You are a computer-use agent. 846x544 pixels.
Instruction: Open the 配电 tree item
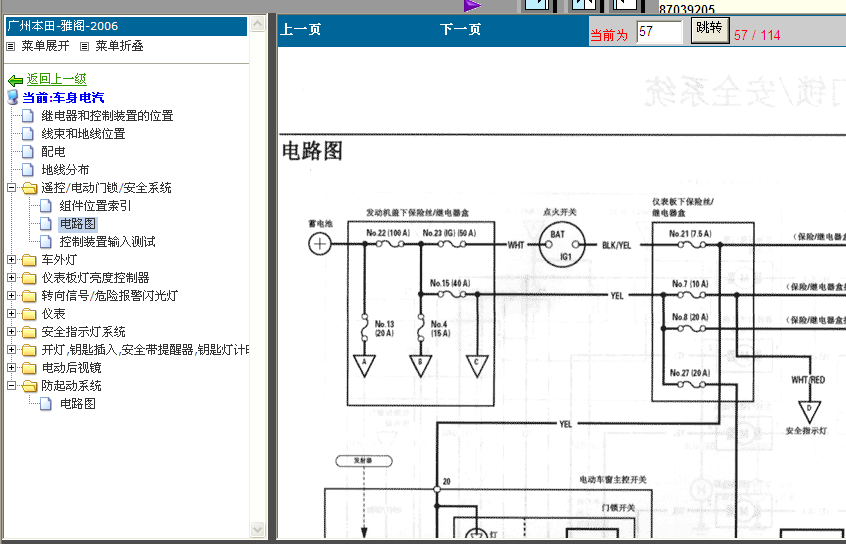point(53,152)
